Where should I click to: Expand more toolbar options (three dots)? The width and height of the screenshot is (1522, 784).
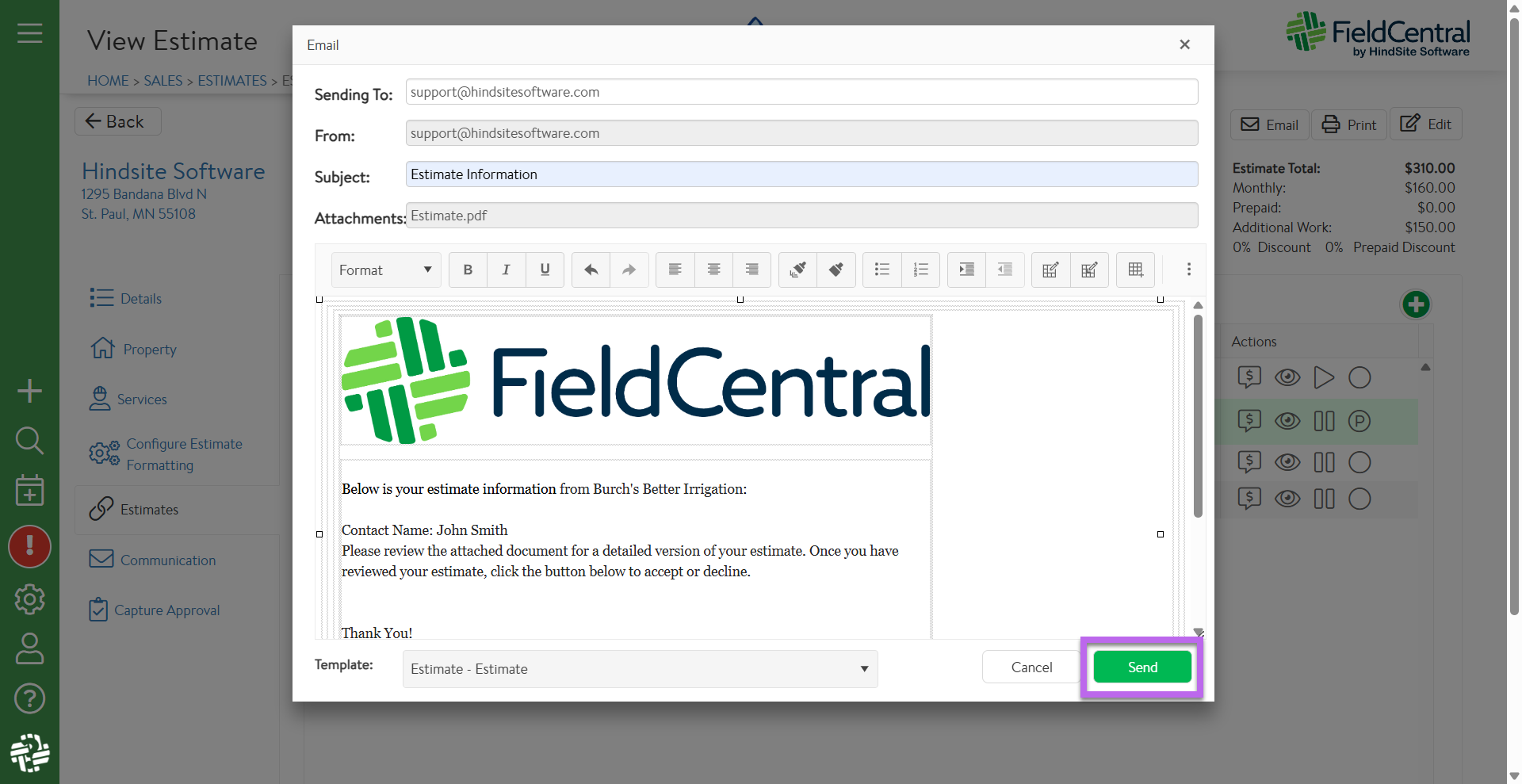tap(1188, 270)
